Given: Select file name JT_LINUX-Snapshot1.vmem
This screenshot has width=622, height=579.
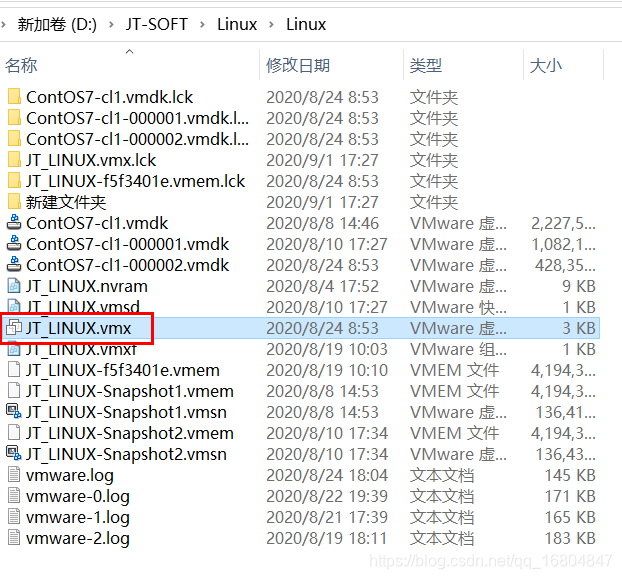Looking at the screenshot, I should tap(130, 391).
